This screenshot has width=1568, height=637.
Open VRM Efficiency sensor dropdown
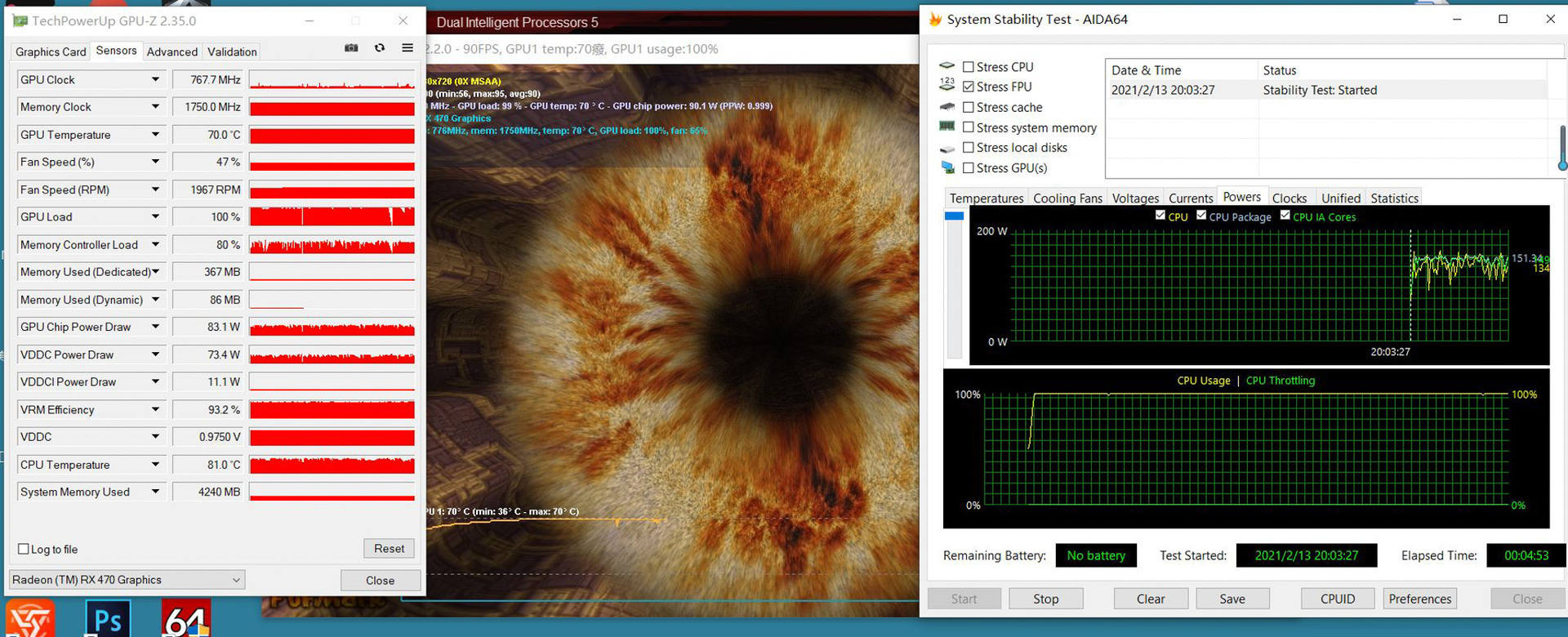pos(155,409)
